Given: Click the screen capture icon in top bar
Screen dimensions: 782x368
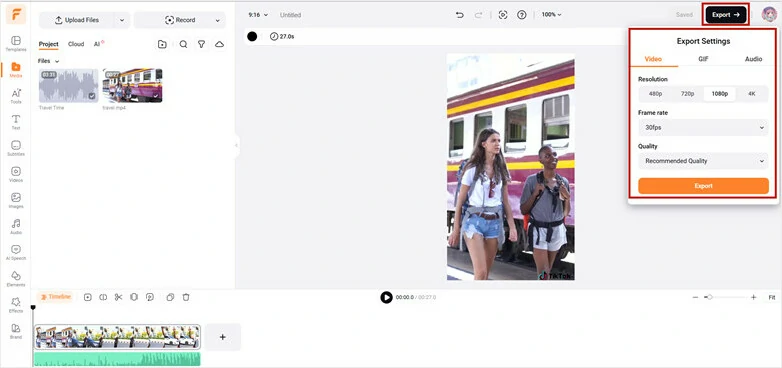Looking at the screenshot, I should 503,15.
